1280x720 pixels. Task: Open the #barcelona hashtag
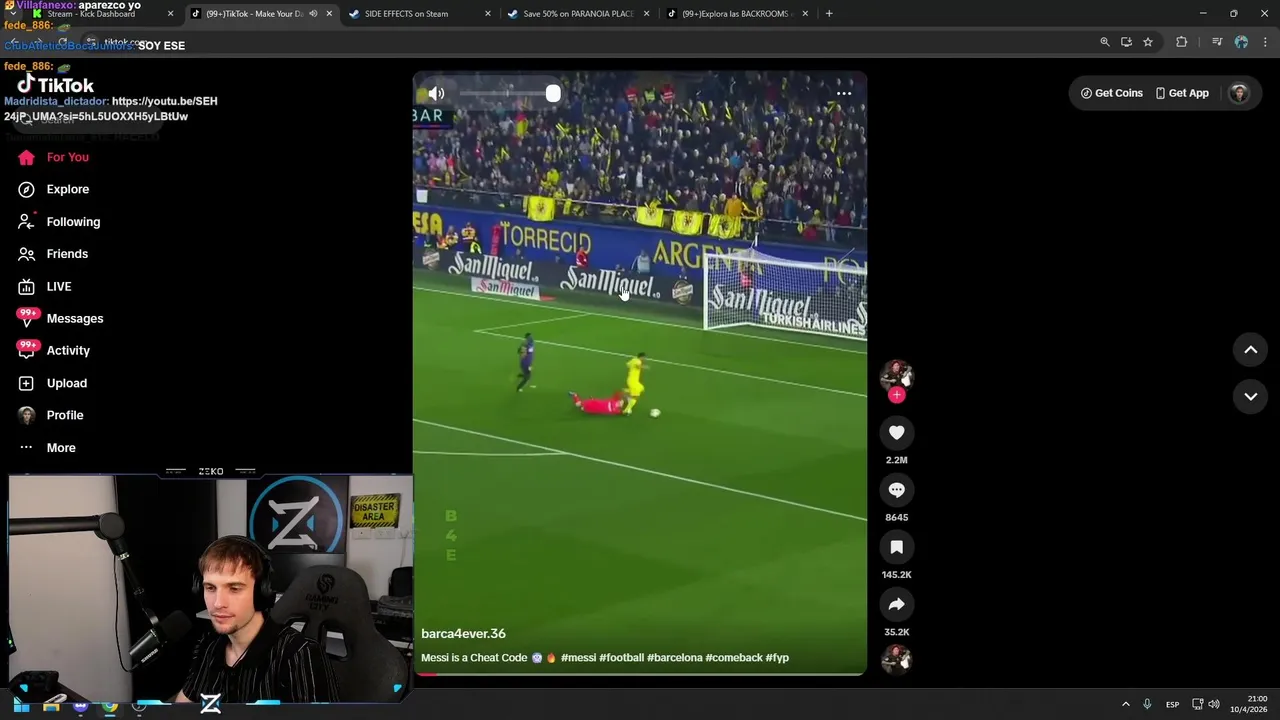tap(674, 658)
